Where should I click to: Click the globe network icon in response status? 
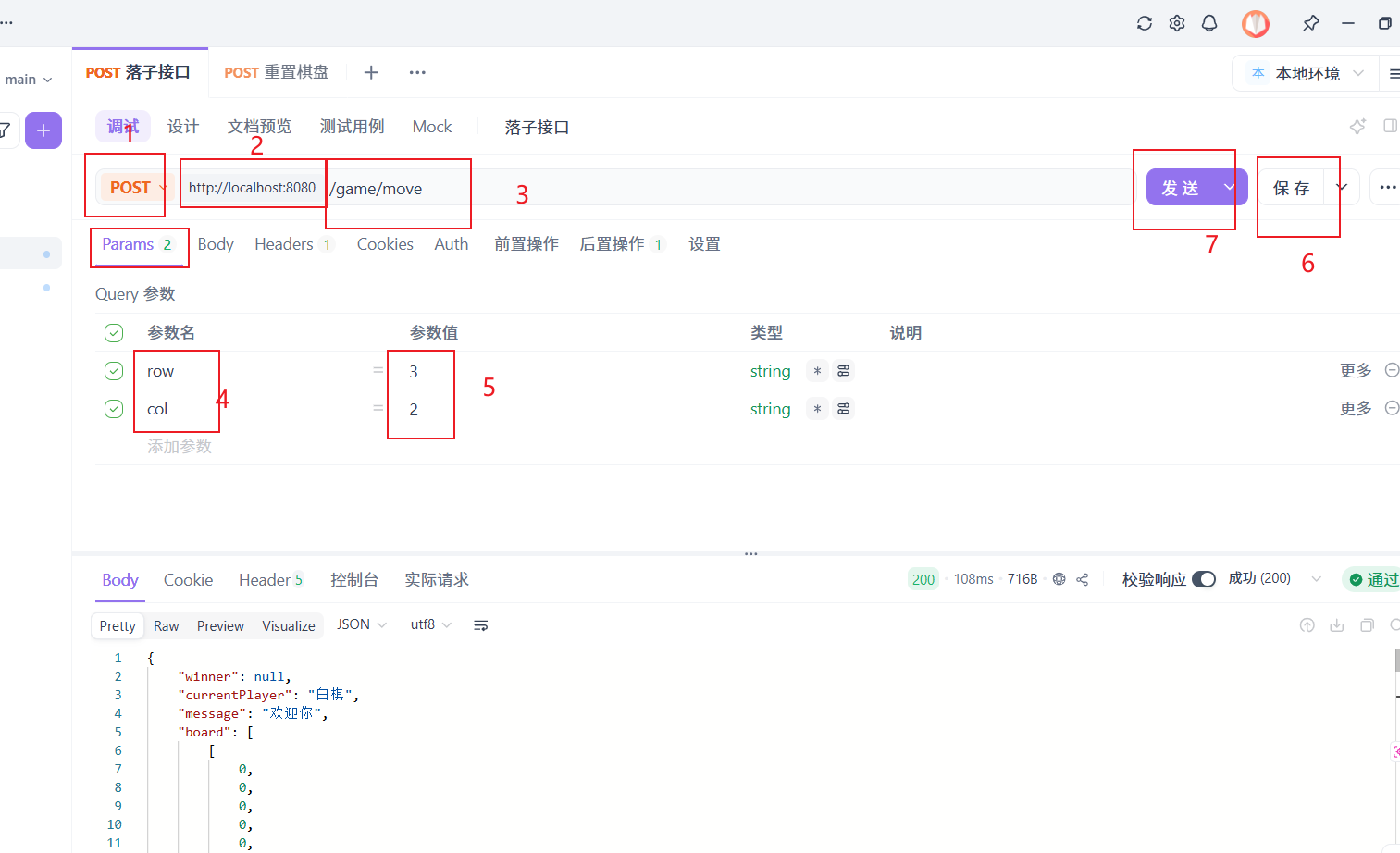[1059, 579]
